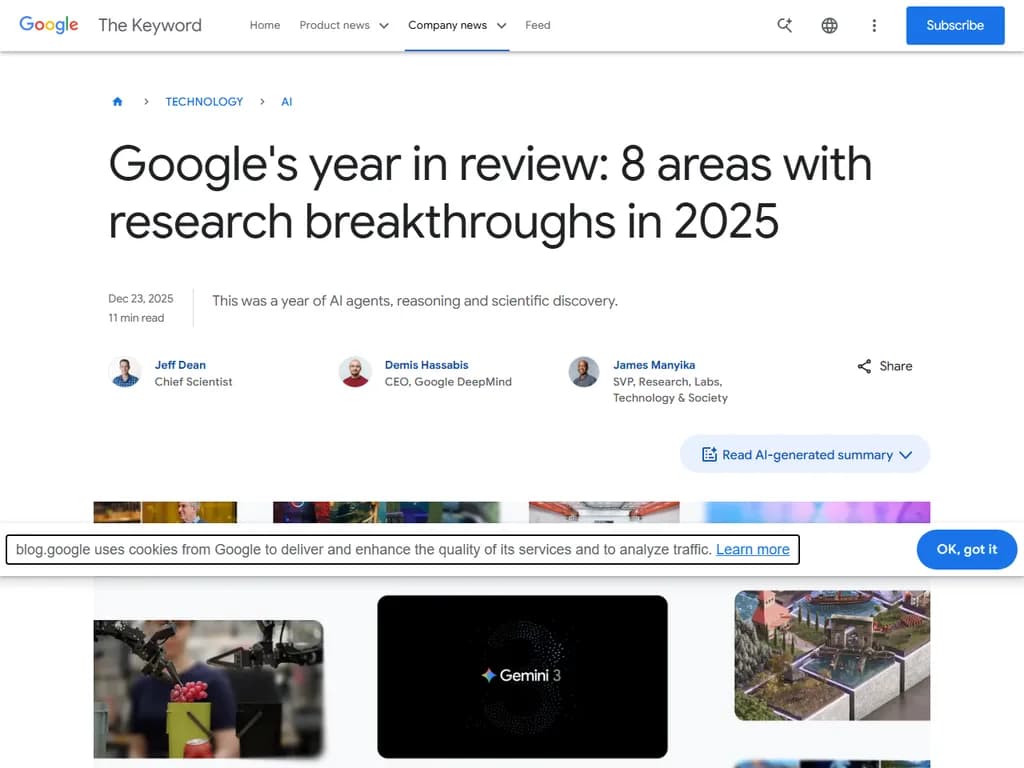Click the Google logo
The height and width of the screenshot is (768, 1024).
pos(48,25)
